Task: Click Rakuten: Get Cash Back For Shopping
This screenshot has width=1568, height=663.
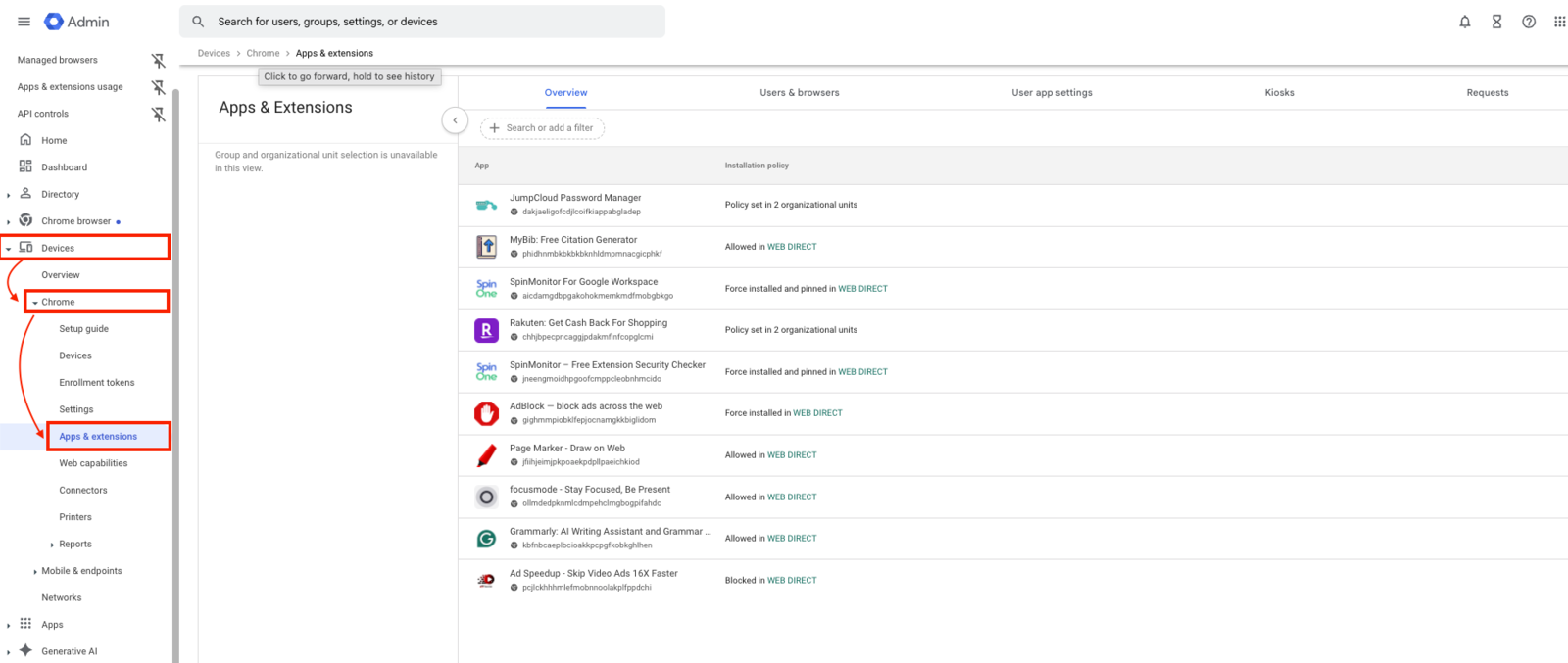Action: (x=588, y=322)
